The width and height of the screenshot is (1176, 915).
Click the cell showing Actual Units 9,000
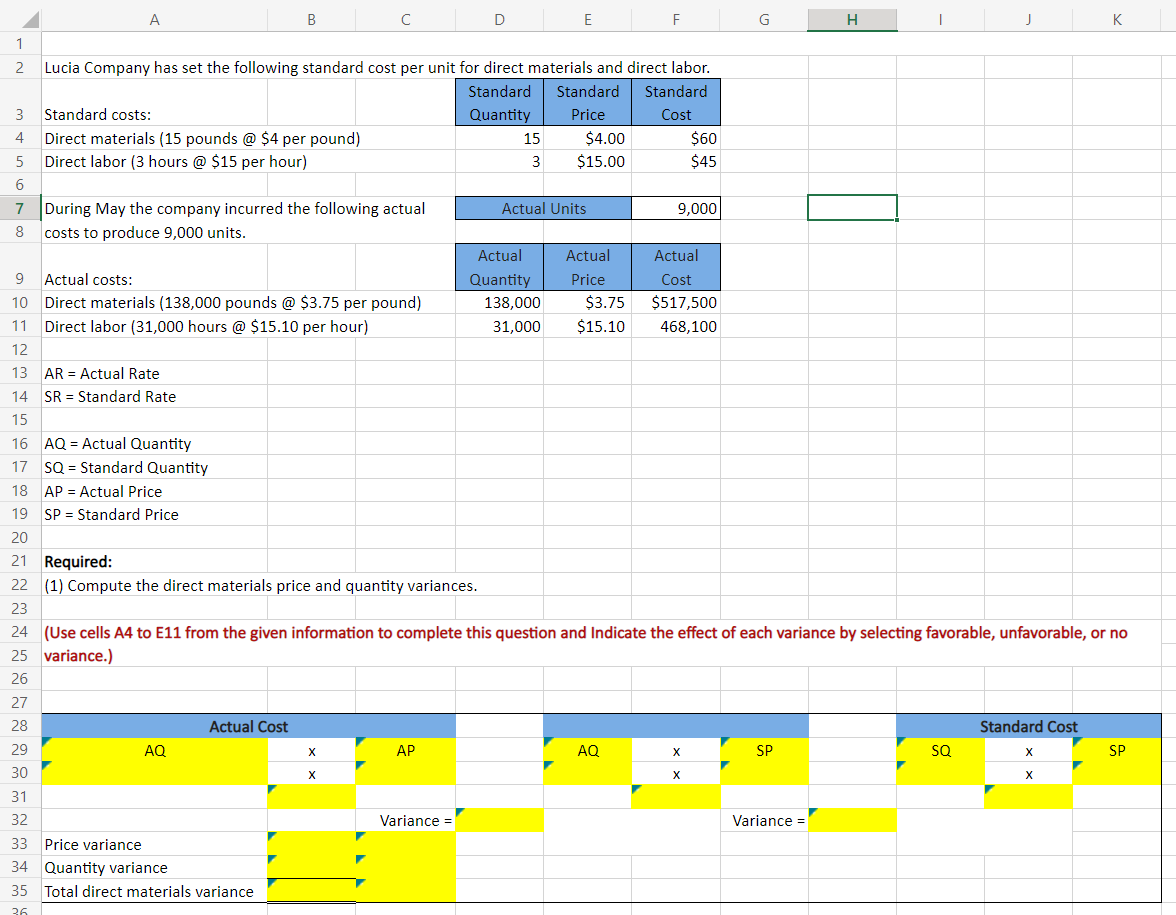675,208
